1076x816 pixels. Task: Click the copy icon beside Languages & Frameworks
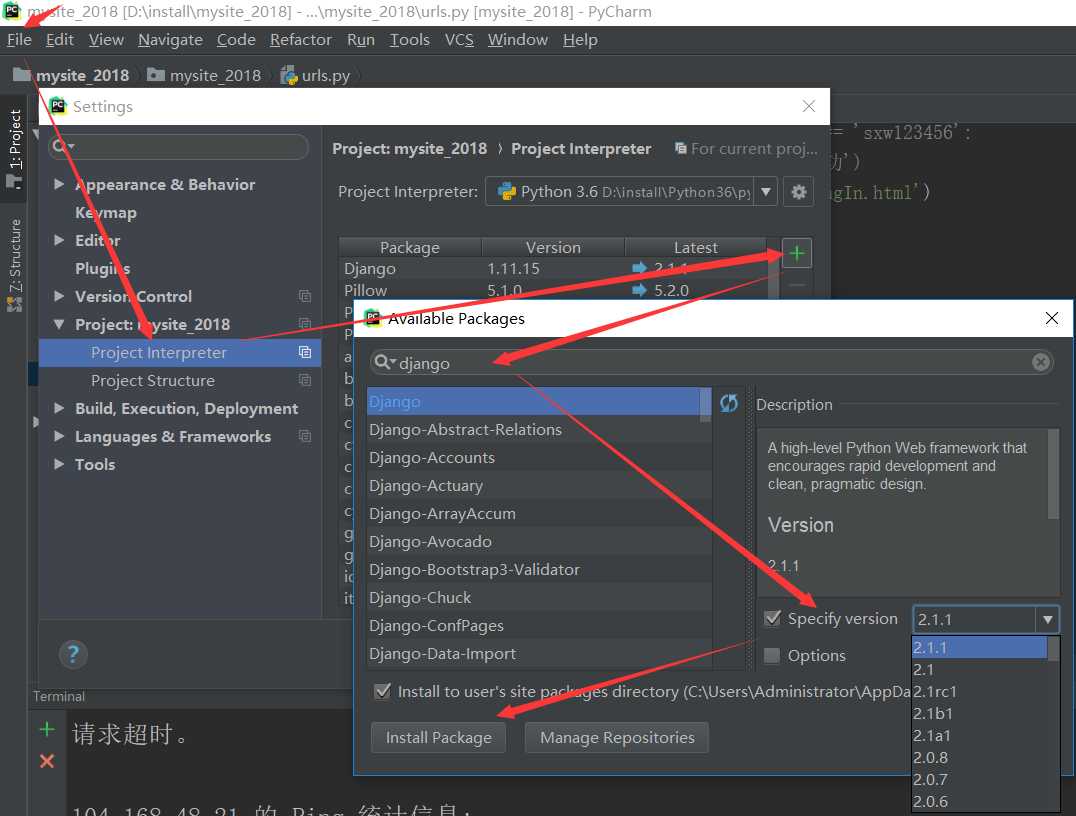pyautogui.click(x=305, y=436)
